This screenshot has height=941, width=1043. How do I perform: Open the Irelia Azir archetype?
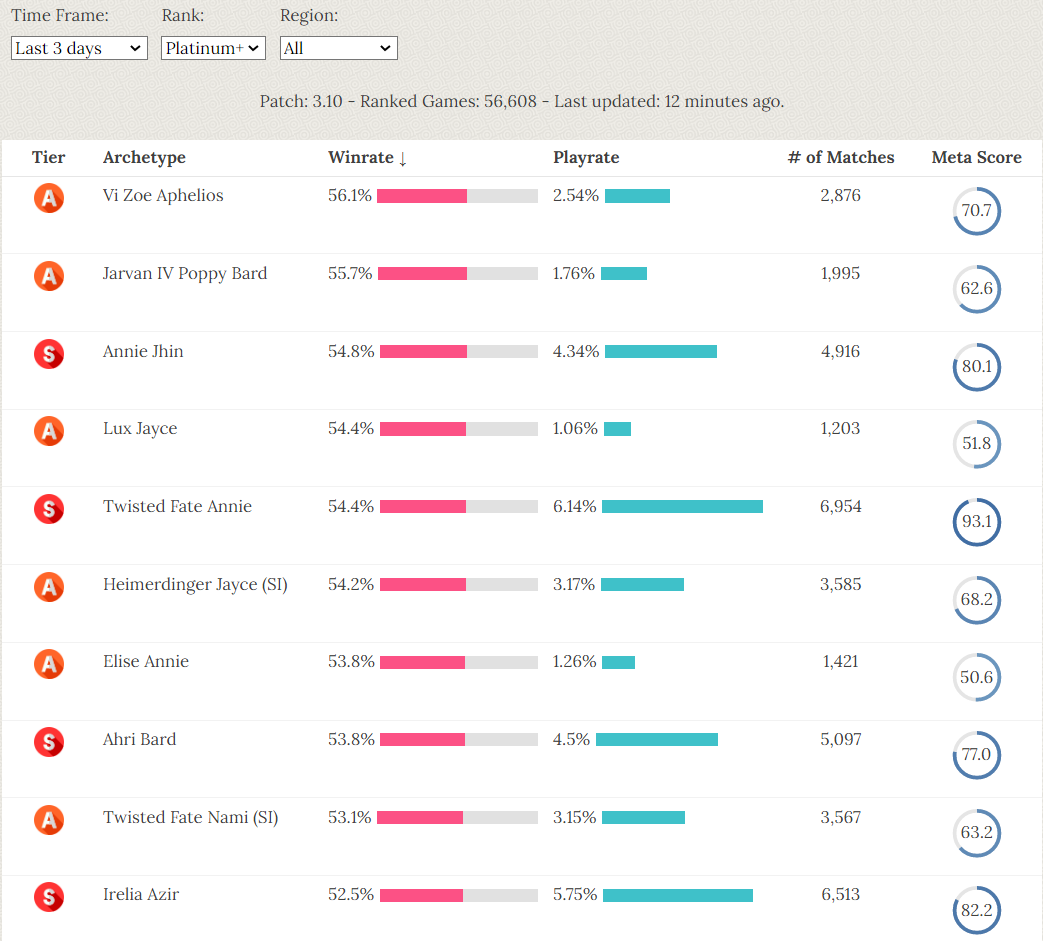pos(141,894)
